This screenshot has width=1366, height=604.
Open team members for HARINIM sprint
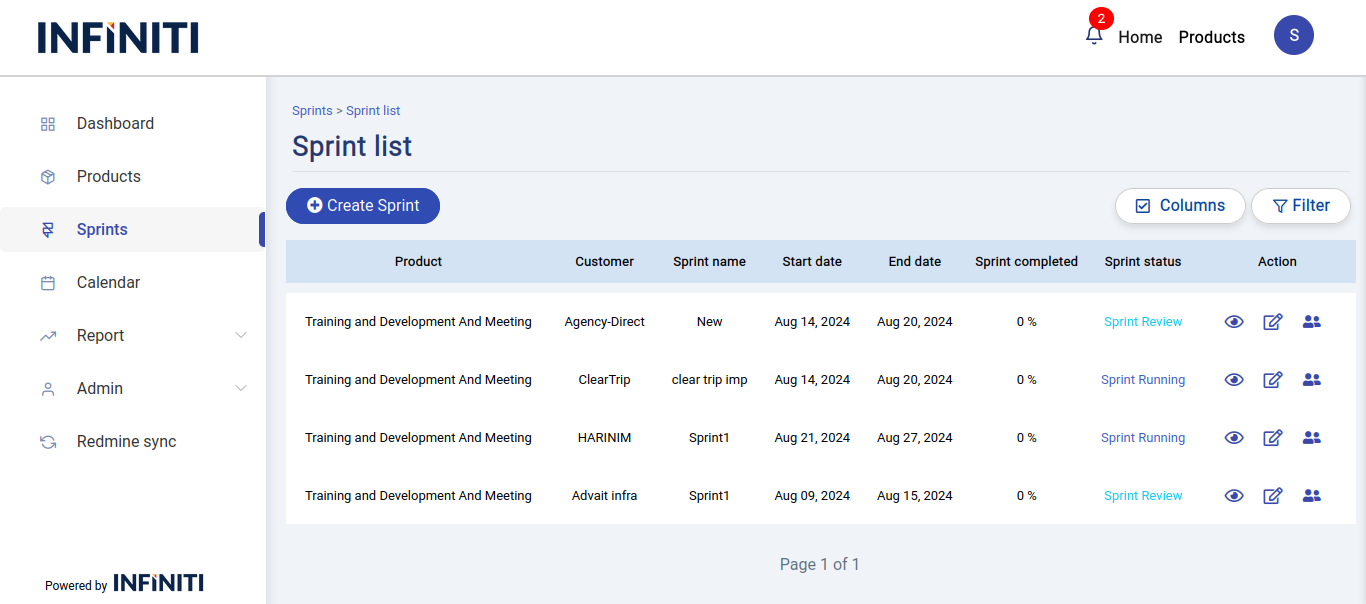[x=1312, y=438]
